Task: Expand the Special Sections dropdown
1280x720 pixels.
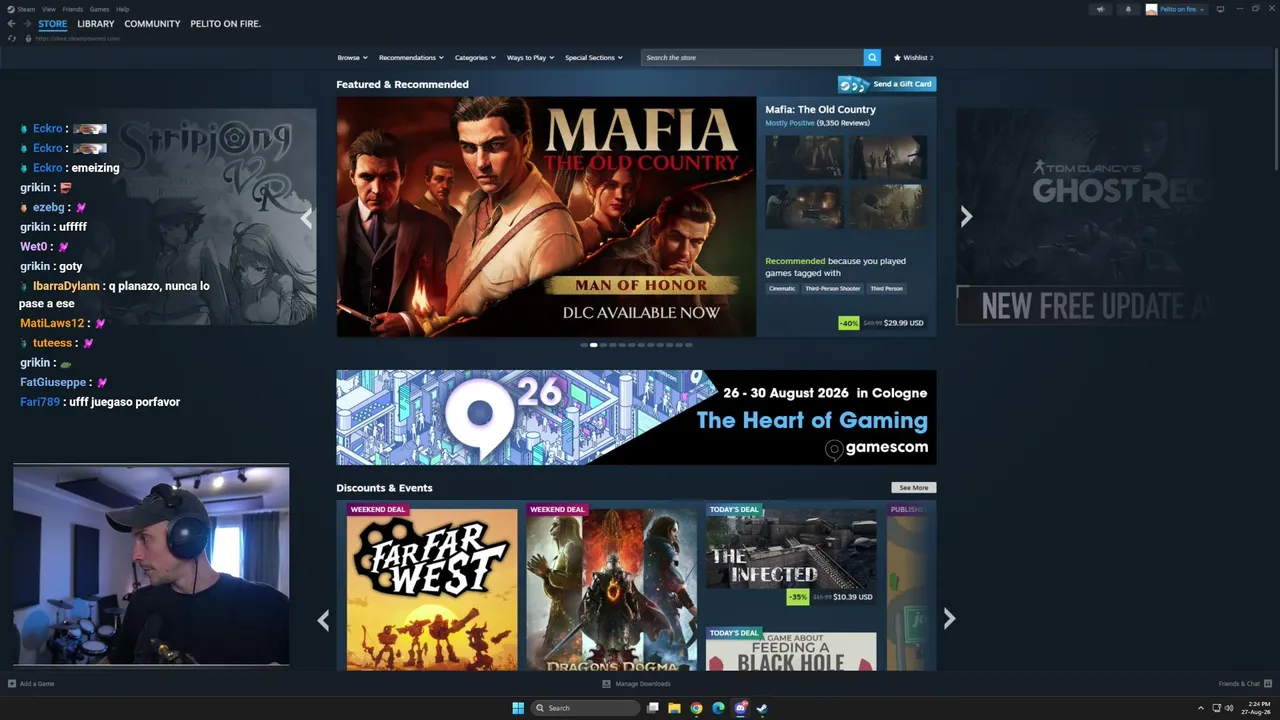Action: point(594,58)
